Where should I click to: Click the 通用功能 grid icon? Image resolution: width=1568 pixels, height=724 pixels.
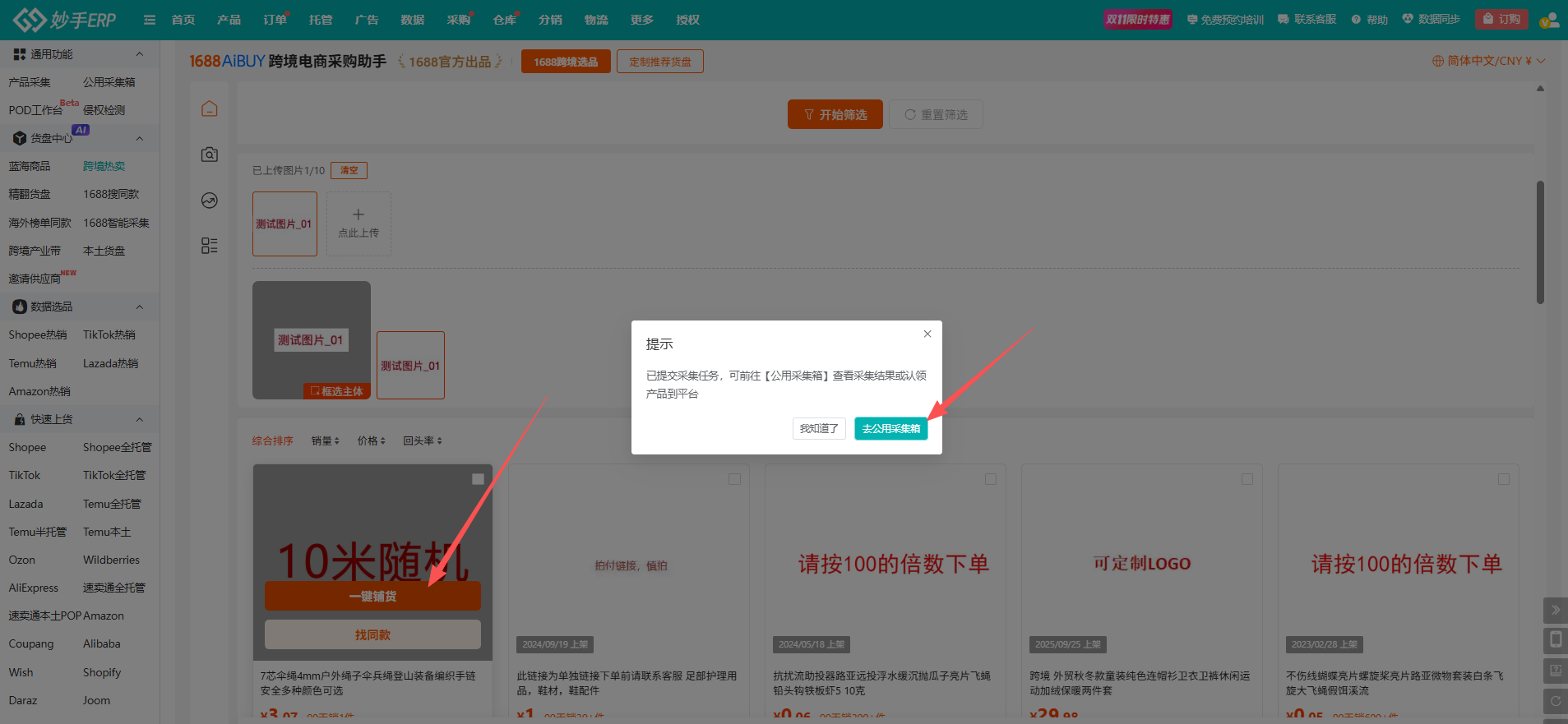pyautogui.click(x=19, y=54)
